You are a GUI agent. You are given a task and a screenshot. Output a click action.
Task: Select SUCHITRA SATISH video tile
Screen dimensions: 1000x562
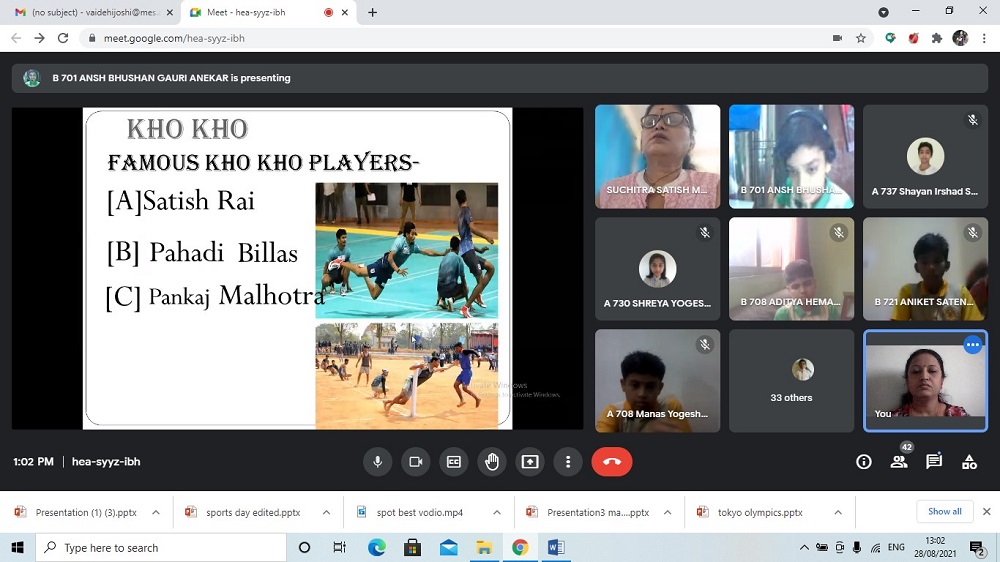657,156
